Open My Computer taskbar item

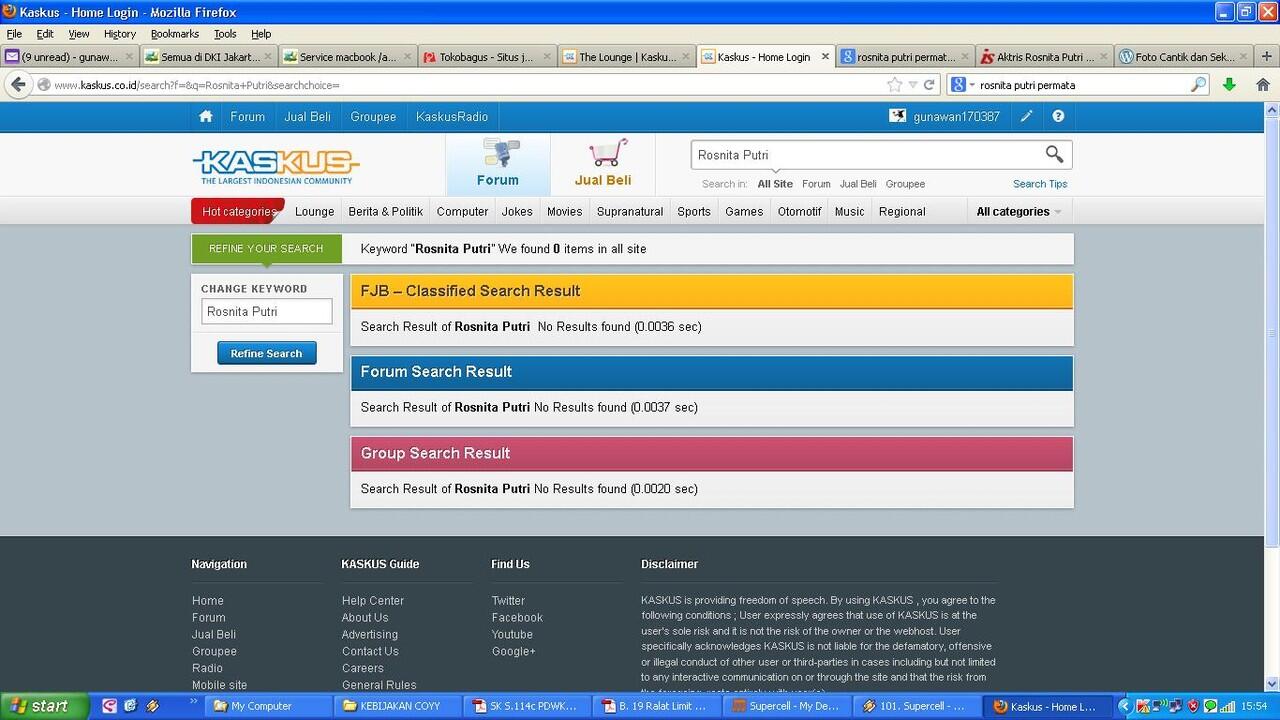pyautogui.click(x=270, y=706)
